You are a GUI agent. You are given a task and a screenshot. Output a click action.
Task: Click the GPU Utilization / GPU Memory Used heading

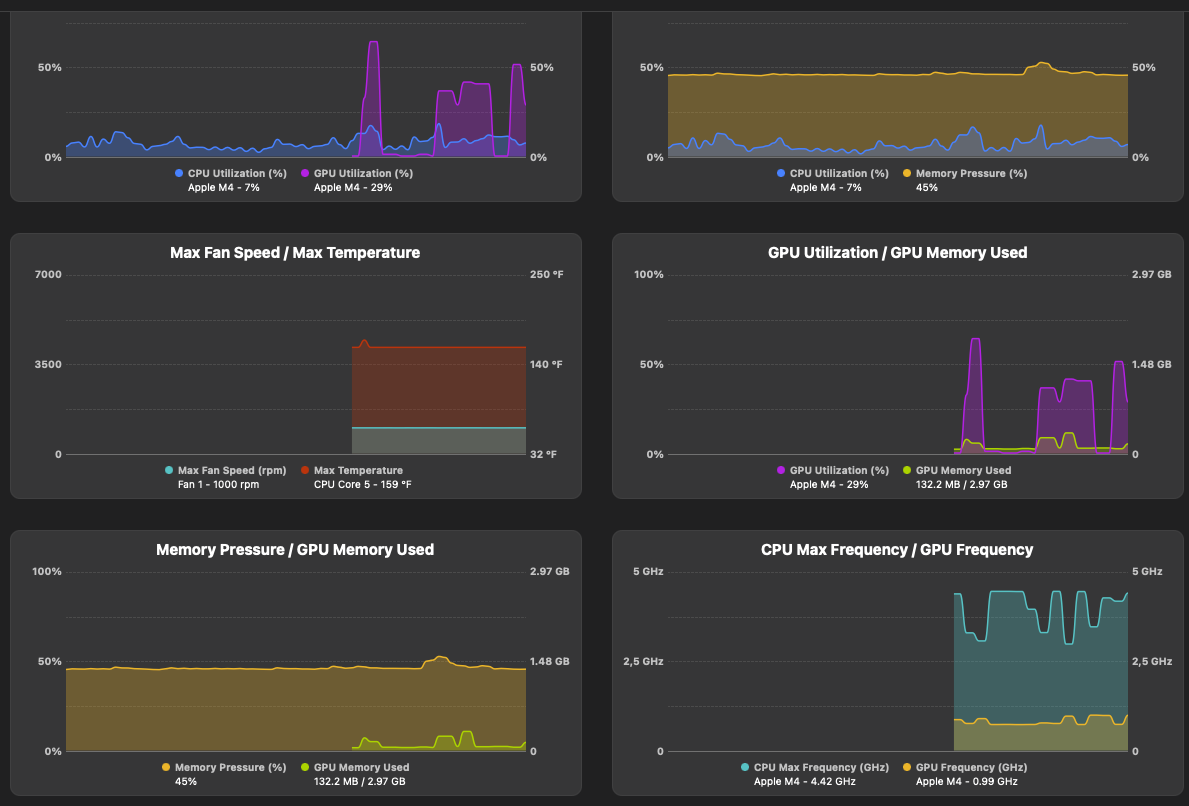[897, 253]
